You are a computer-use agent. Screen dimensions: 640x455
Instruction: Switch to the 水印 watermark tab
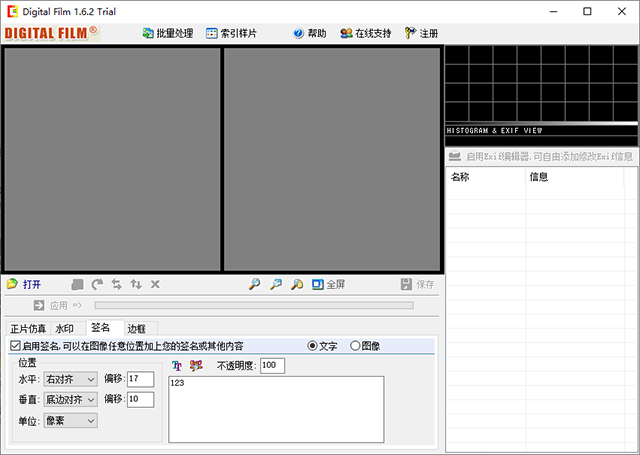(x=64, y=328)
